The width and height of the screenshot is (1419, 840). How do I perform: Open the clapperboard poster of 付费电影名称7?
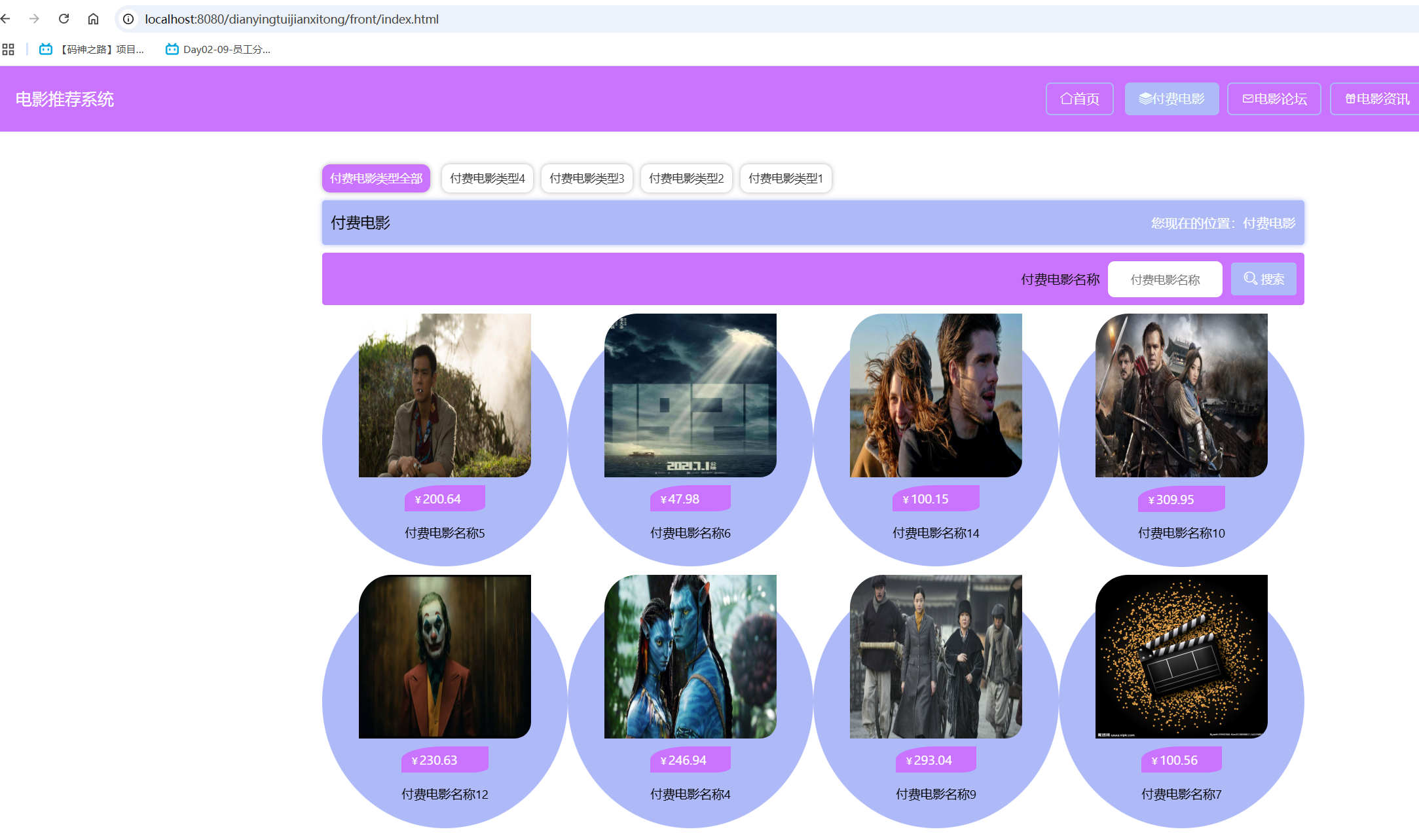click(1181, 657)
